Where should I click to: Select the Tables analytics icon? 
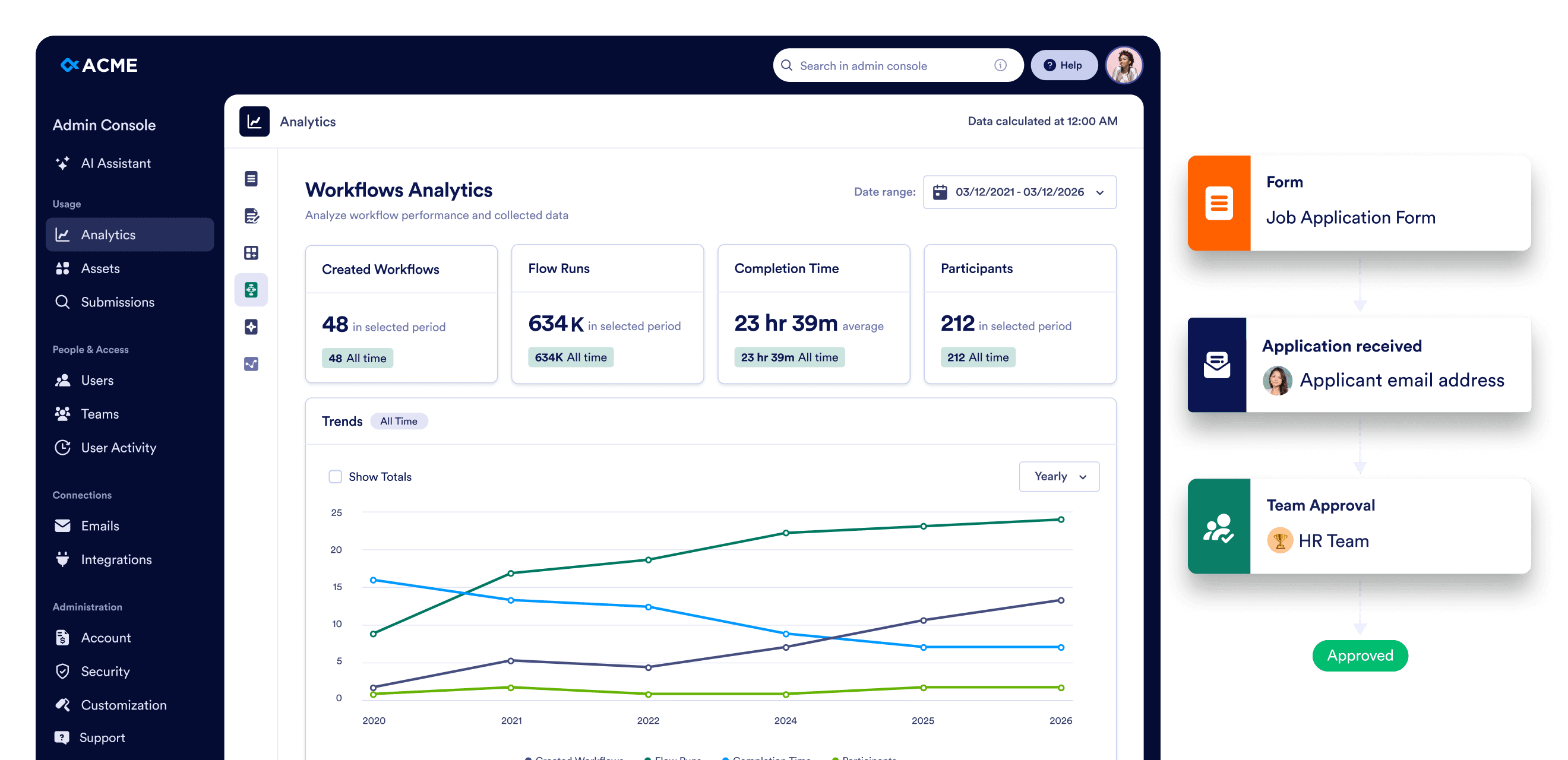(251, 253)
